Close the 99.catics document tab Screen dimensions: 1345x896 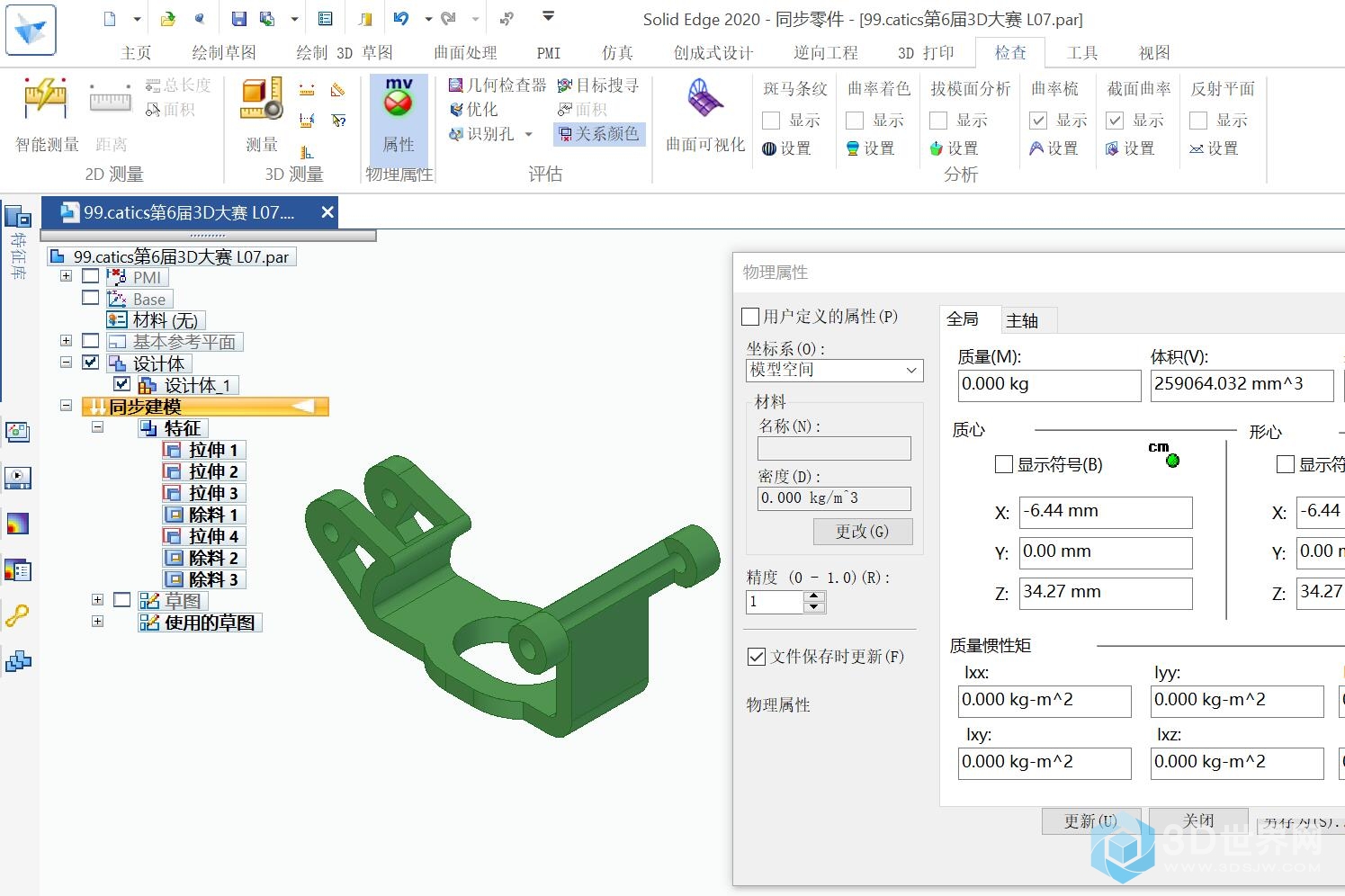327,212
